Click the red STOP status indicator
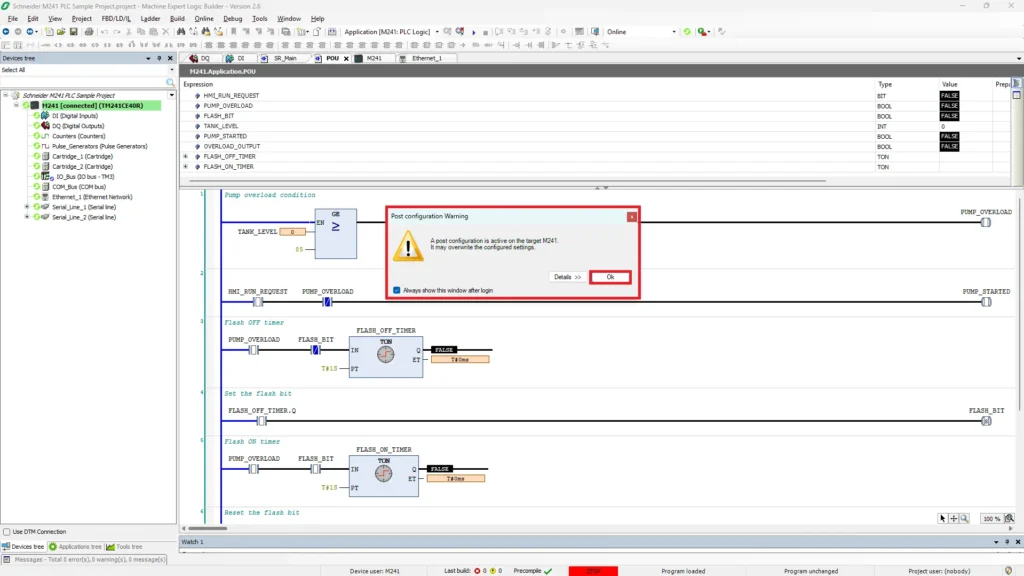This screenshot has height=576, width=1024. tap(593, 571)
